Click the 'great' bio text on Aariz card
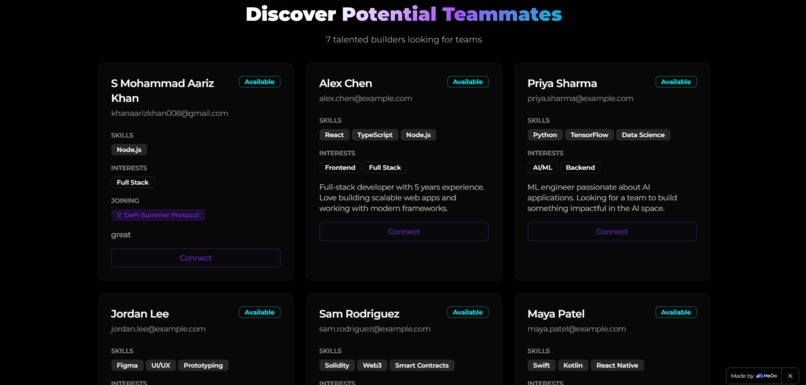The height and width of the screenshot is (385, 806). pyautogui.click(x=121, y=235)
